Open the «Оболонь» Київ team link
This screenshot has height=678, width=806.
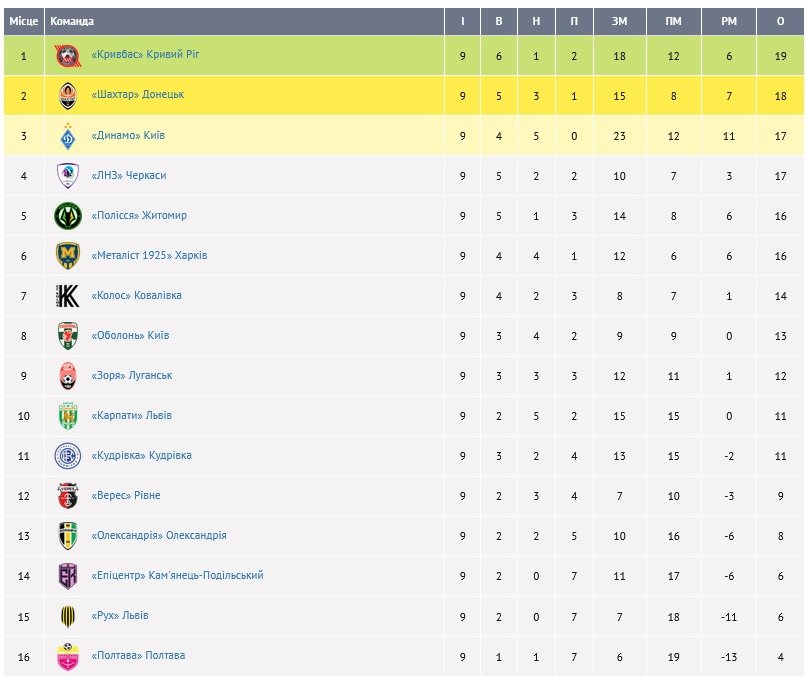(130, 336)
